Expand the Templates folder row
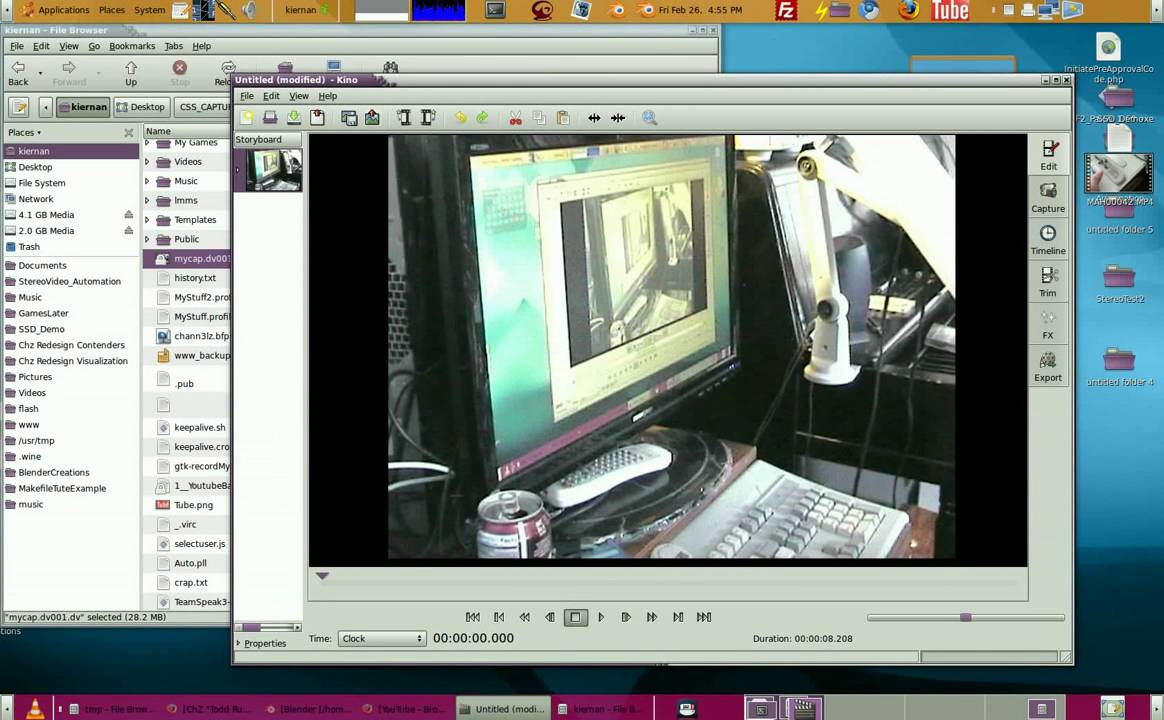Screen dimensions: 1164x720 [x=147, y=220]
